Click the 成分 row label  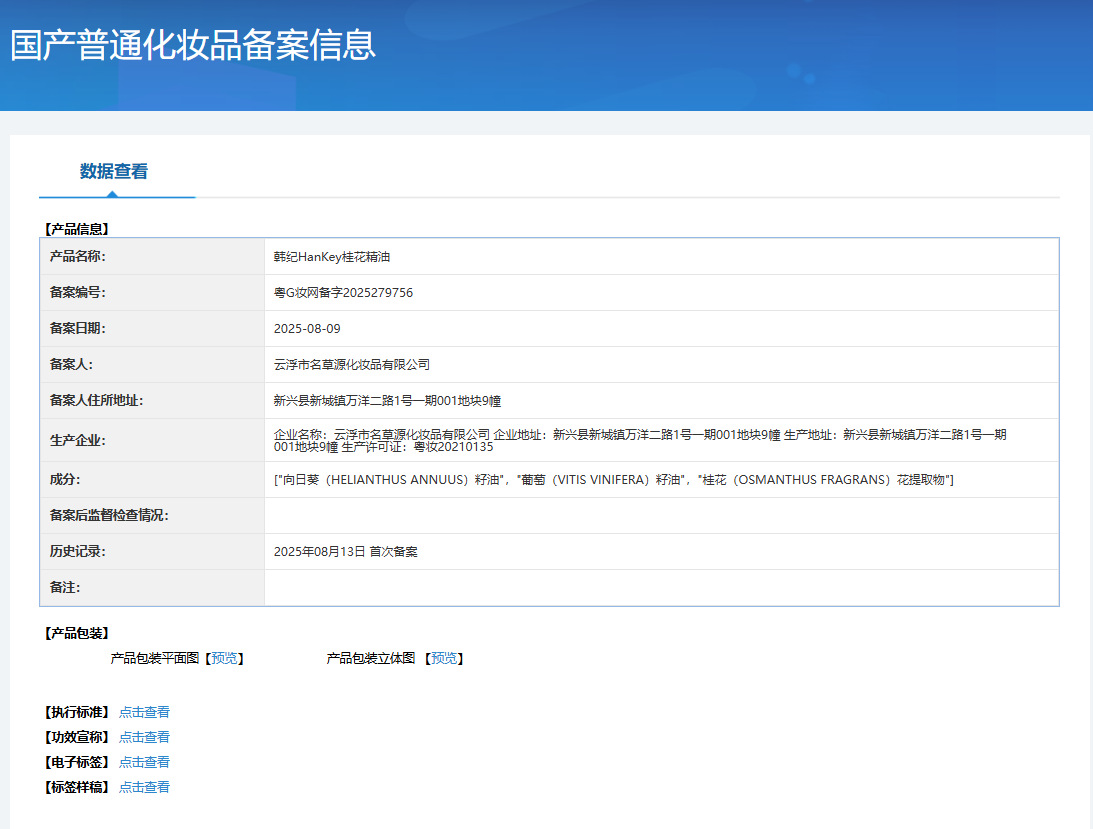65,480
